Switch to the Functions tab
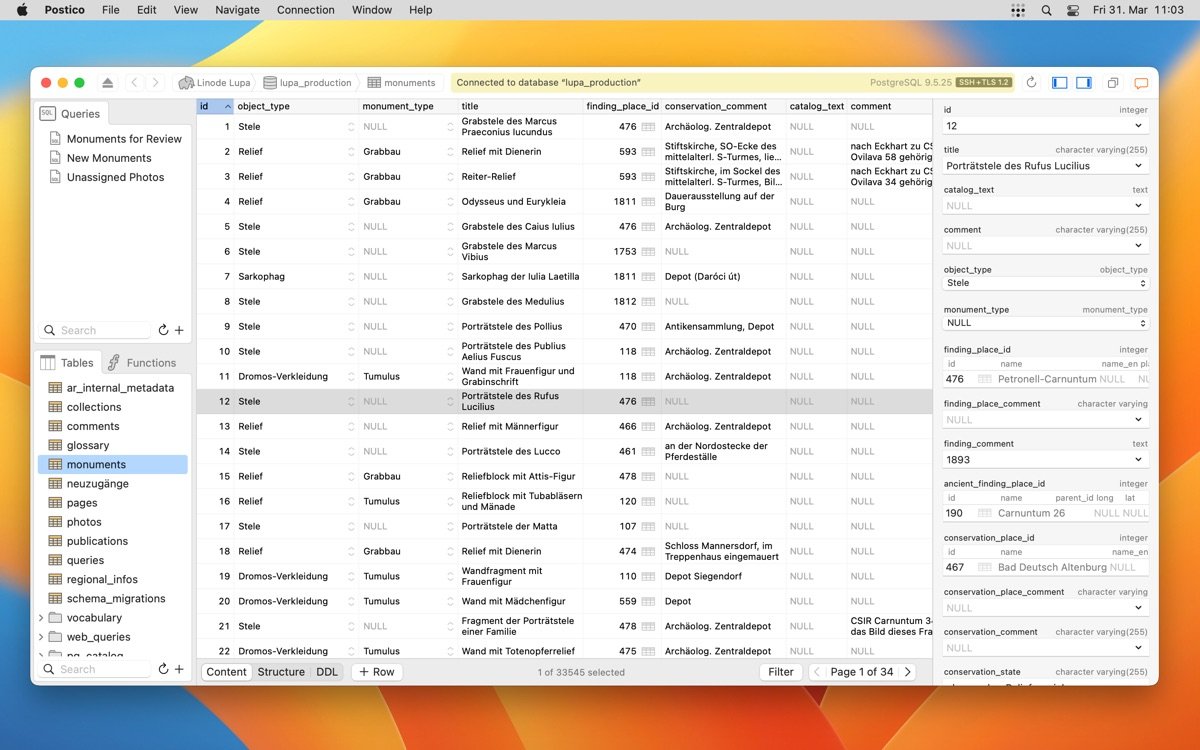Screen dimensions: 1200x750 [x=142, y=363]
